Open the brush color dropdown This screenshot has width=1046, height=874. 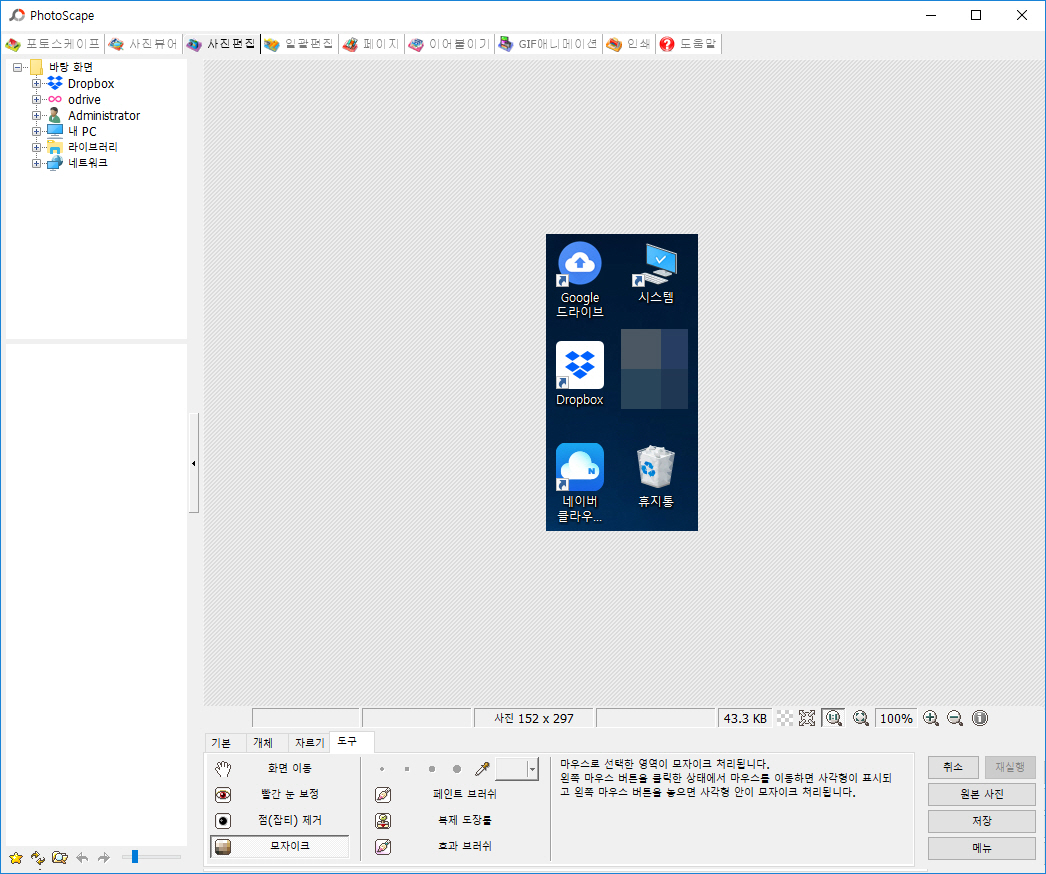coord(532,769)
